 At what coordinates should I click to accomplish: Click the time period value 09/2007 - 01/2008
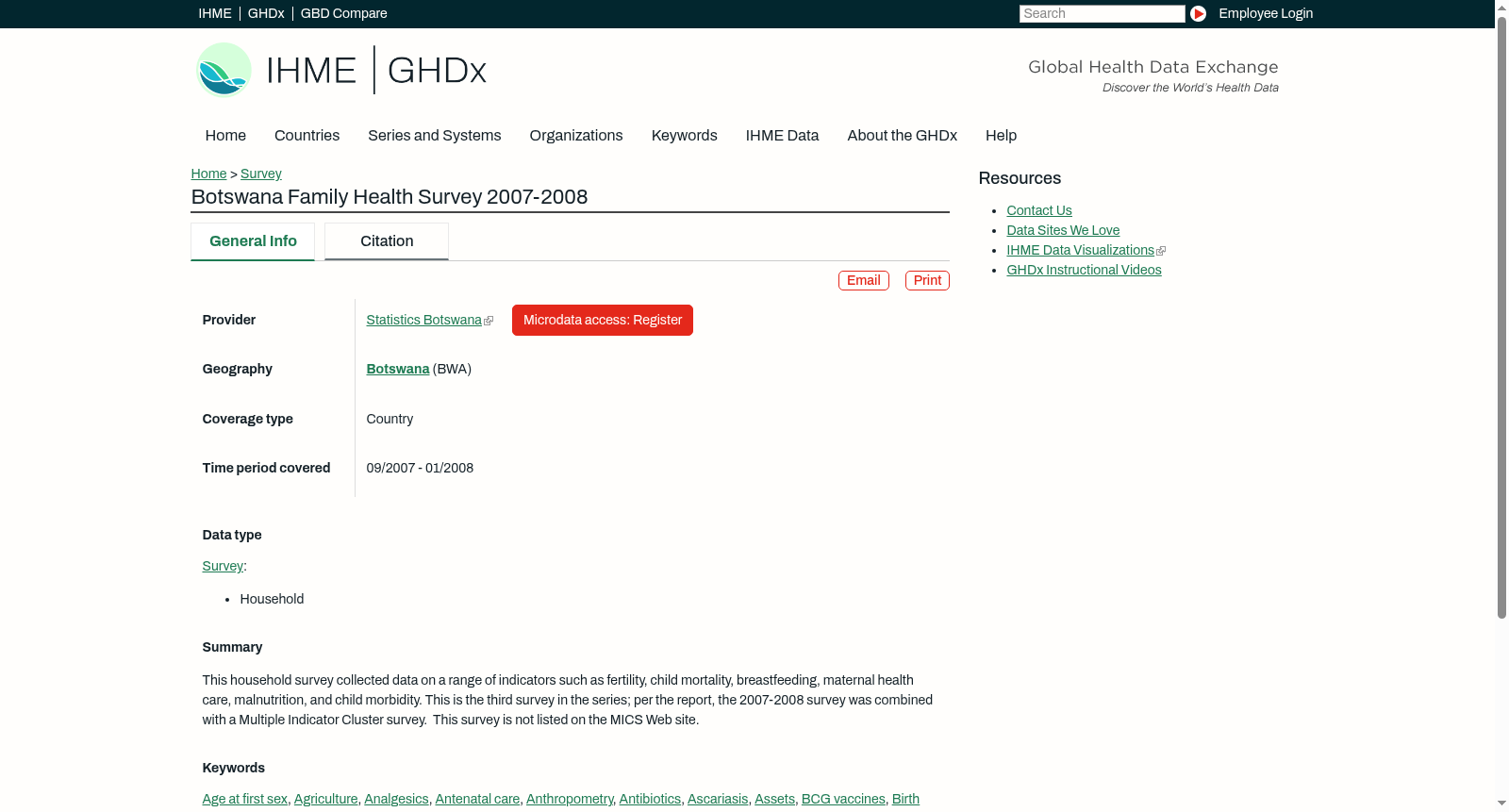420,468
